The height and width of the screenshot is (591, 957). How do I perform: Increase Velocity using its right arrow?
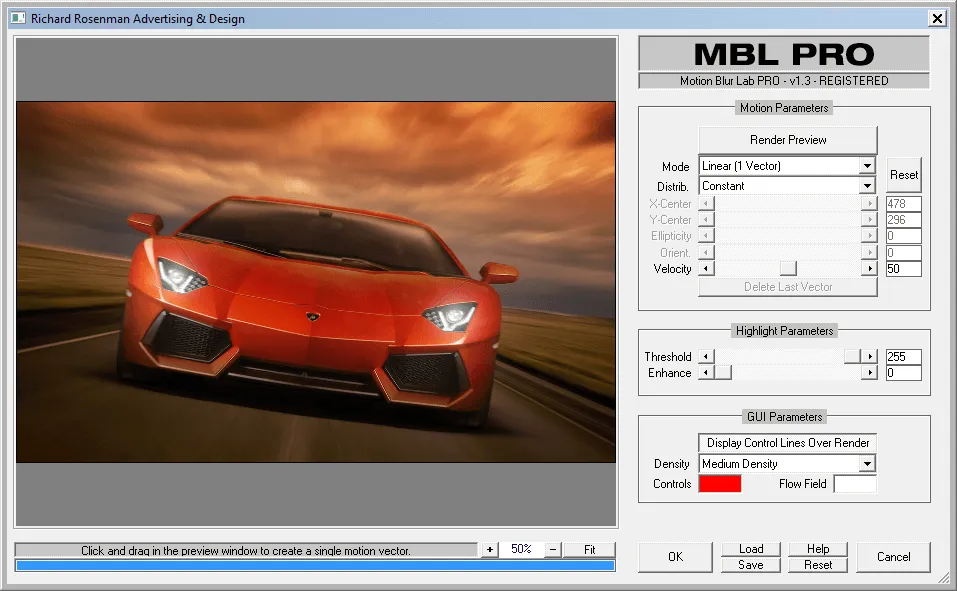click(x=869, y=268)
